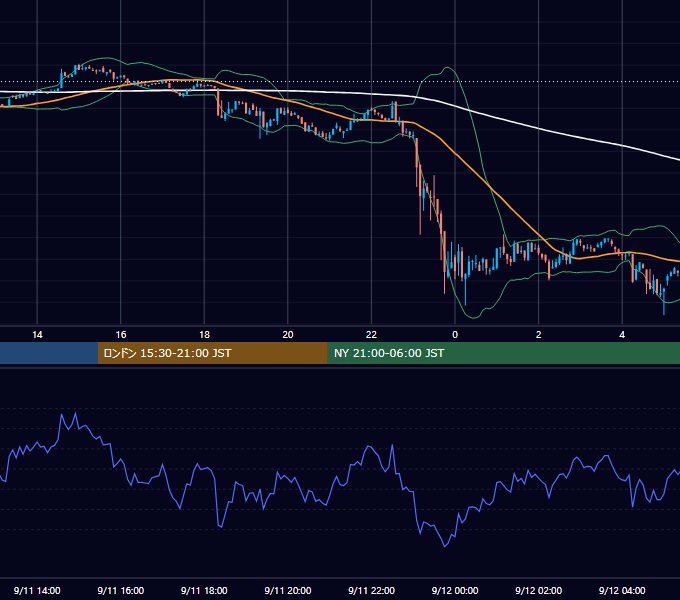Screen dimensions: 680x600
Task: Click the 9/12 02:00 label on oscillator axis
Action: click(x=538, y=590)
